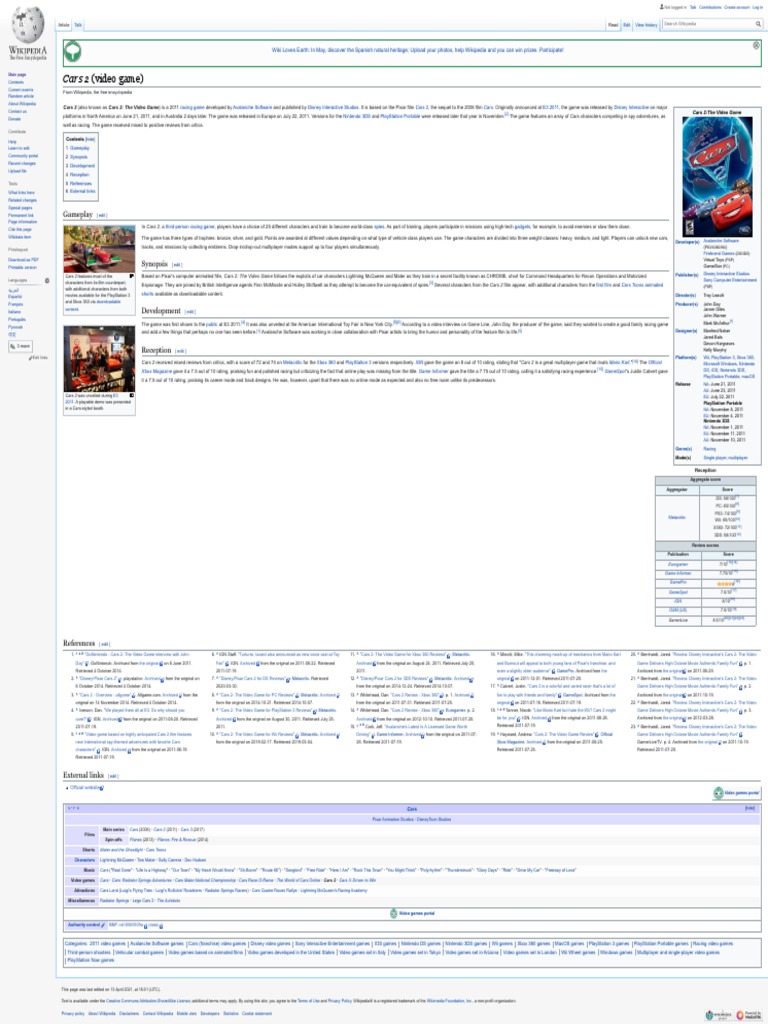Jump to Gameplay in the Contents box

(80, 148)
